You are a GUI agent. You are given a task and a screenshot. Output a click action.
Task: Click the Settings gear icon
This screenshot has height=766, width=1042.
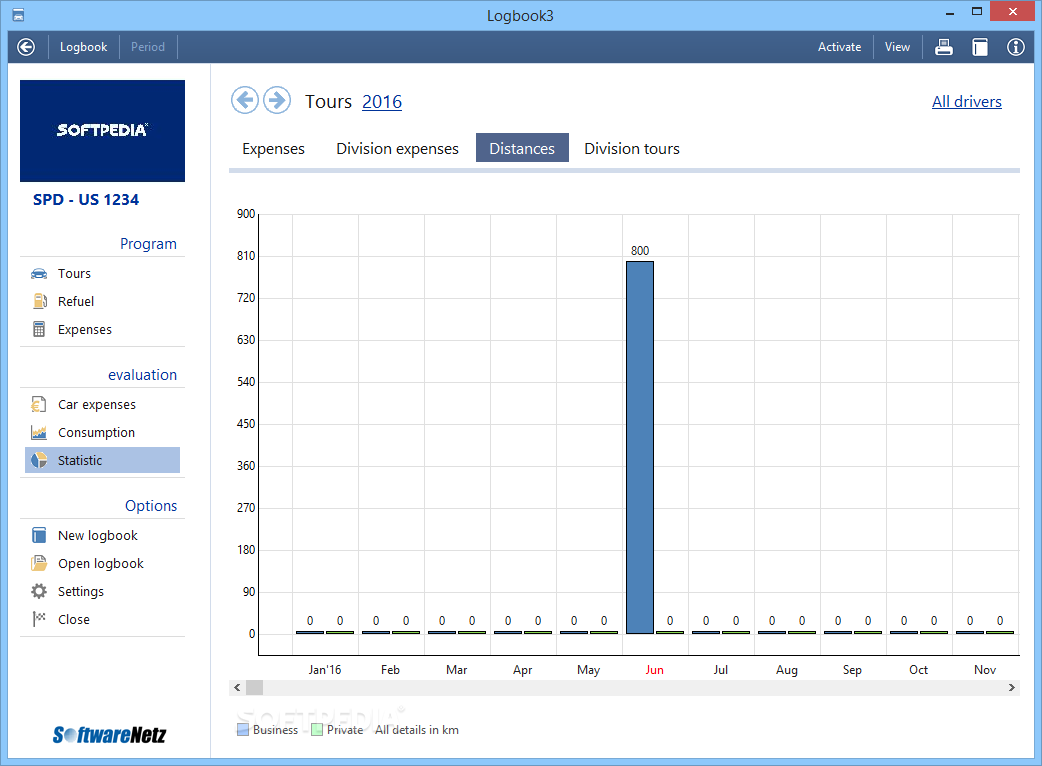pyautogui.click(x=39, y=591)
